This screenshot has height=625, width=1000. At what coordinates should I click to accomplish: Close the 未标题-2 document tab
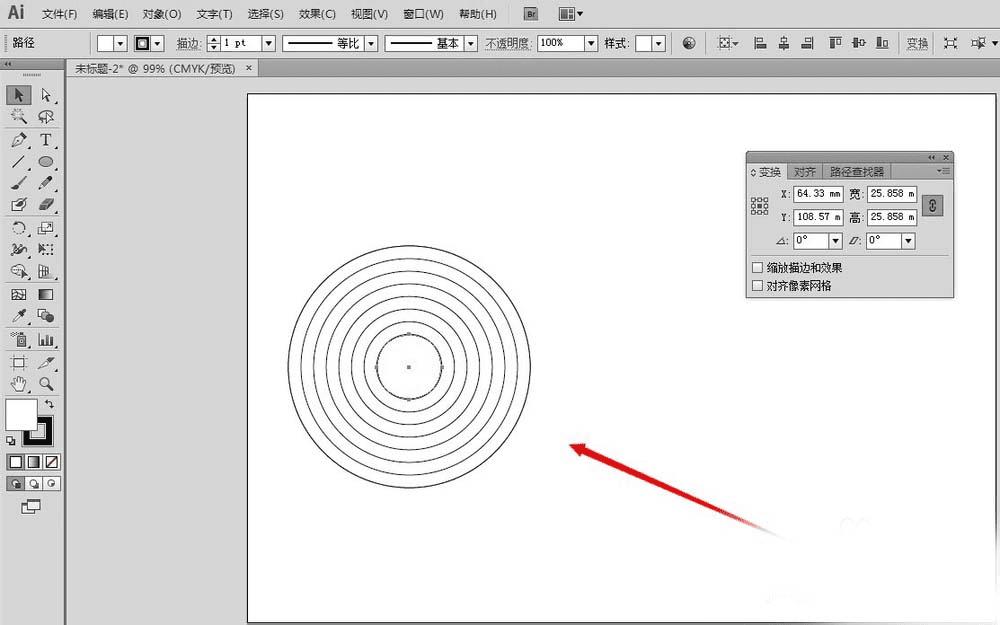249,68
